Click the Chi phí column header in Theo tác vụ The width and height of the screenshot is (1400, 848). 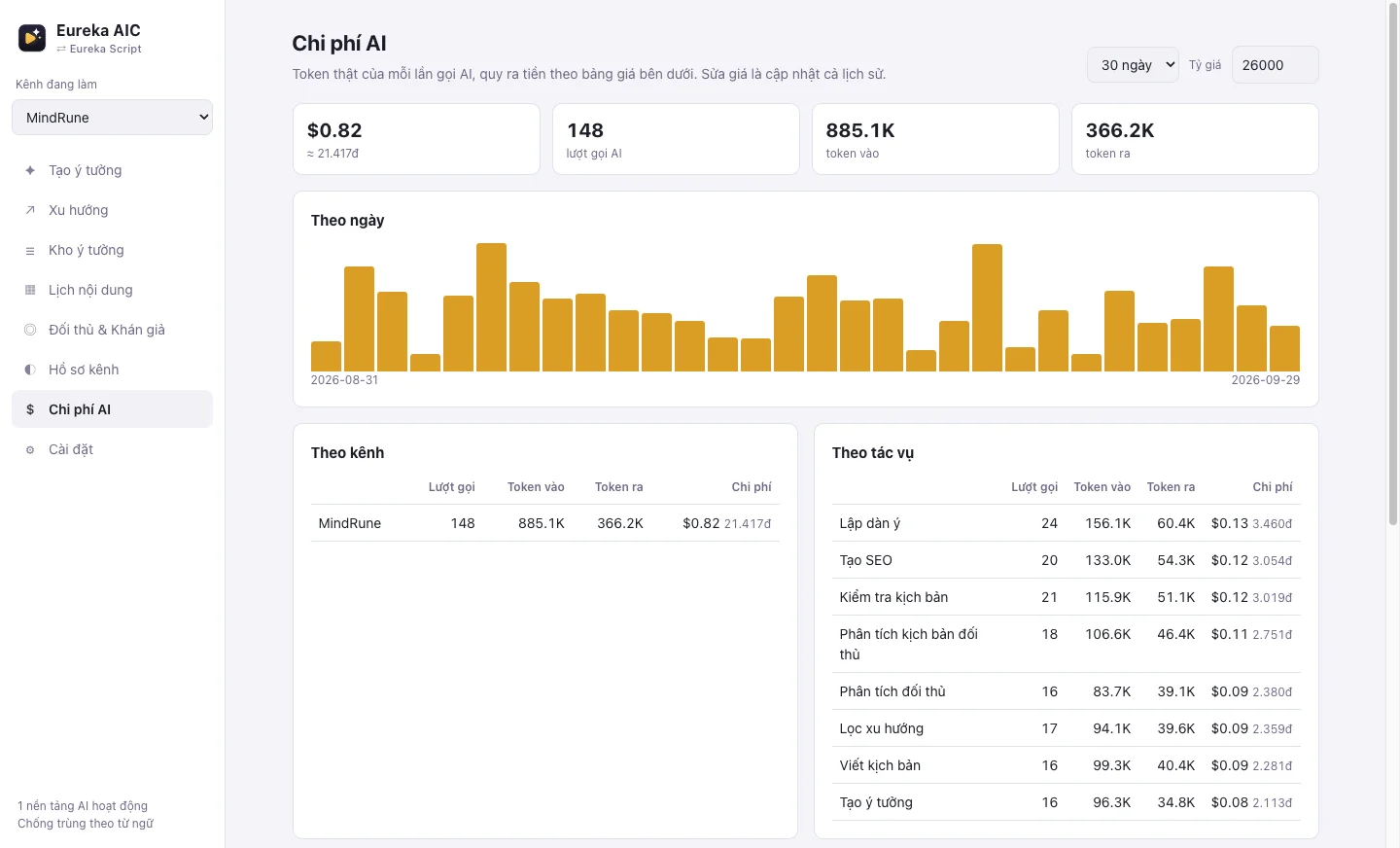1272,487
